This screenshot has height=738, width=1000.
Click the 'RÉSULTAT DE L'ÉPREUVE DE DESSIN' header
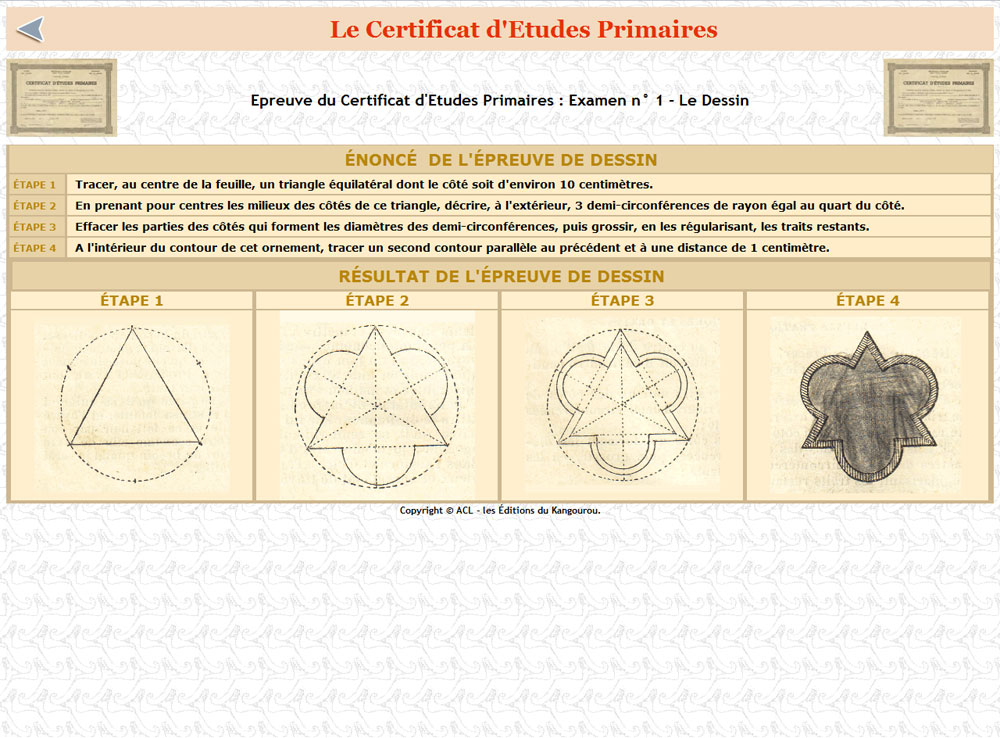[x=500, y=276]
